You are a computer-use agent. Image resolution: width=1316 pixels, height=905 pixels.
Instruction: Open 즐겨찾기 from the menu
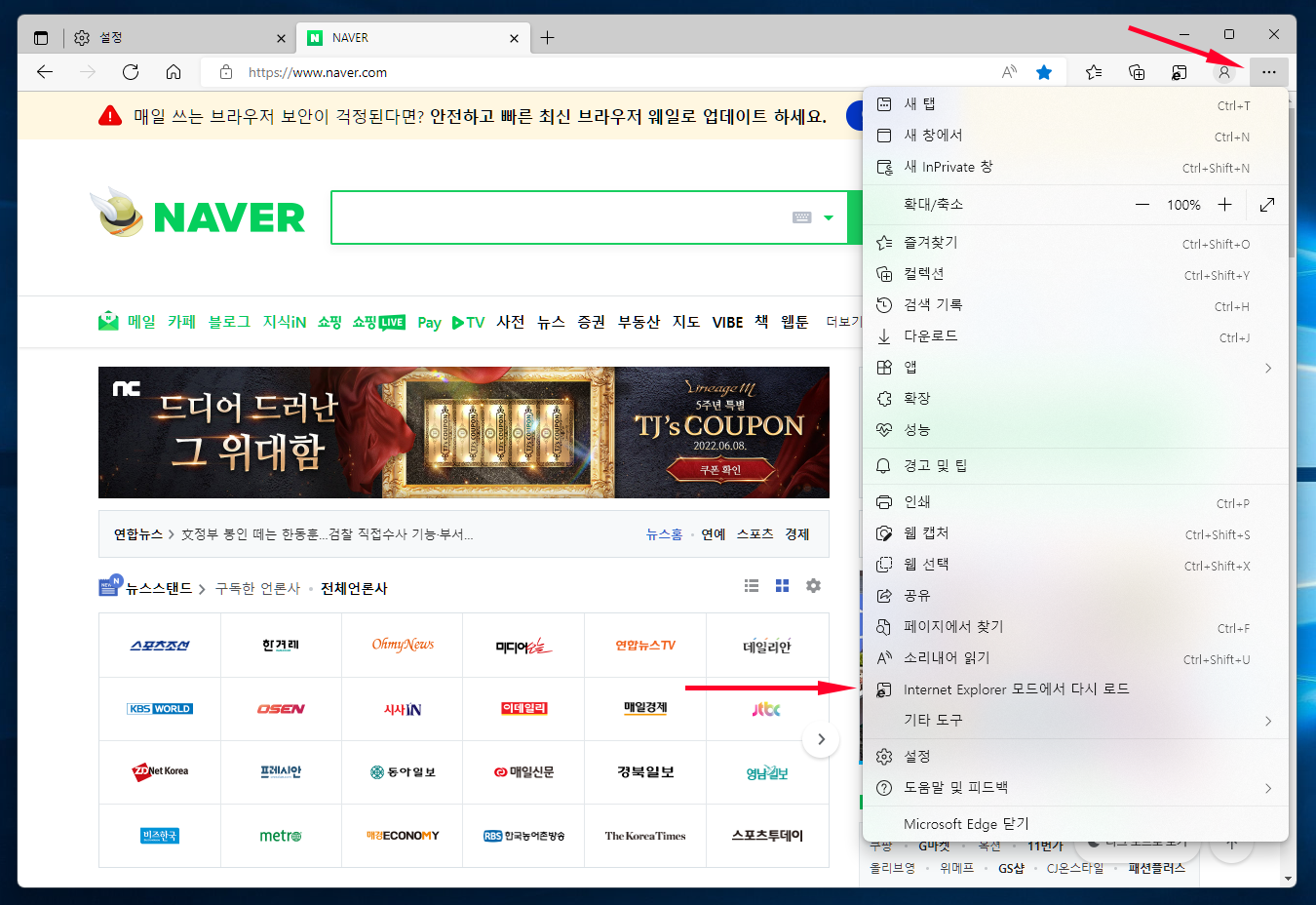1075,243
